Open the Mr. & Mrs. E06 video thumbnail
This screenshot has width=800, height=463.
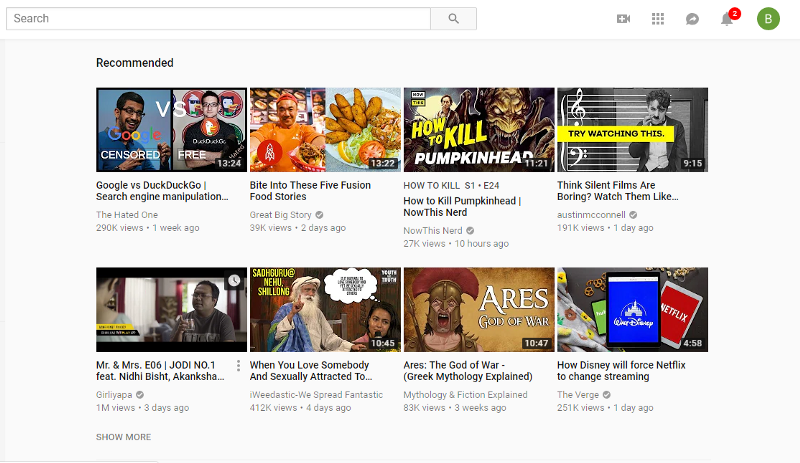tap(171, 309)
